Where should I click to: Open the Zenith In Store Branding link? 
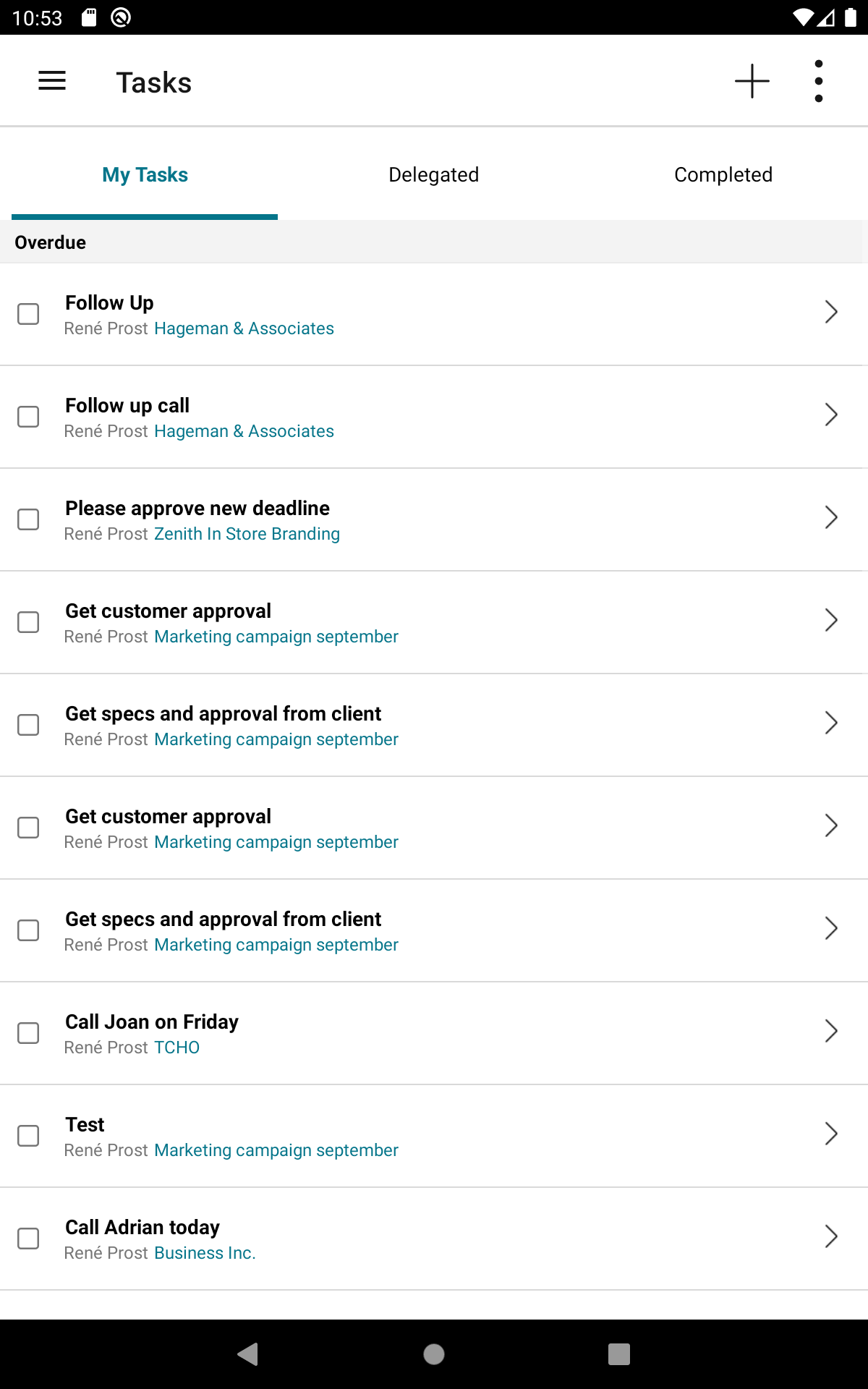coord(247,534)
